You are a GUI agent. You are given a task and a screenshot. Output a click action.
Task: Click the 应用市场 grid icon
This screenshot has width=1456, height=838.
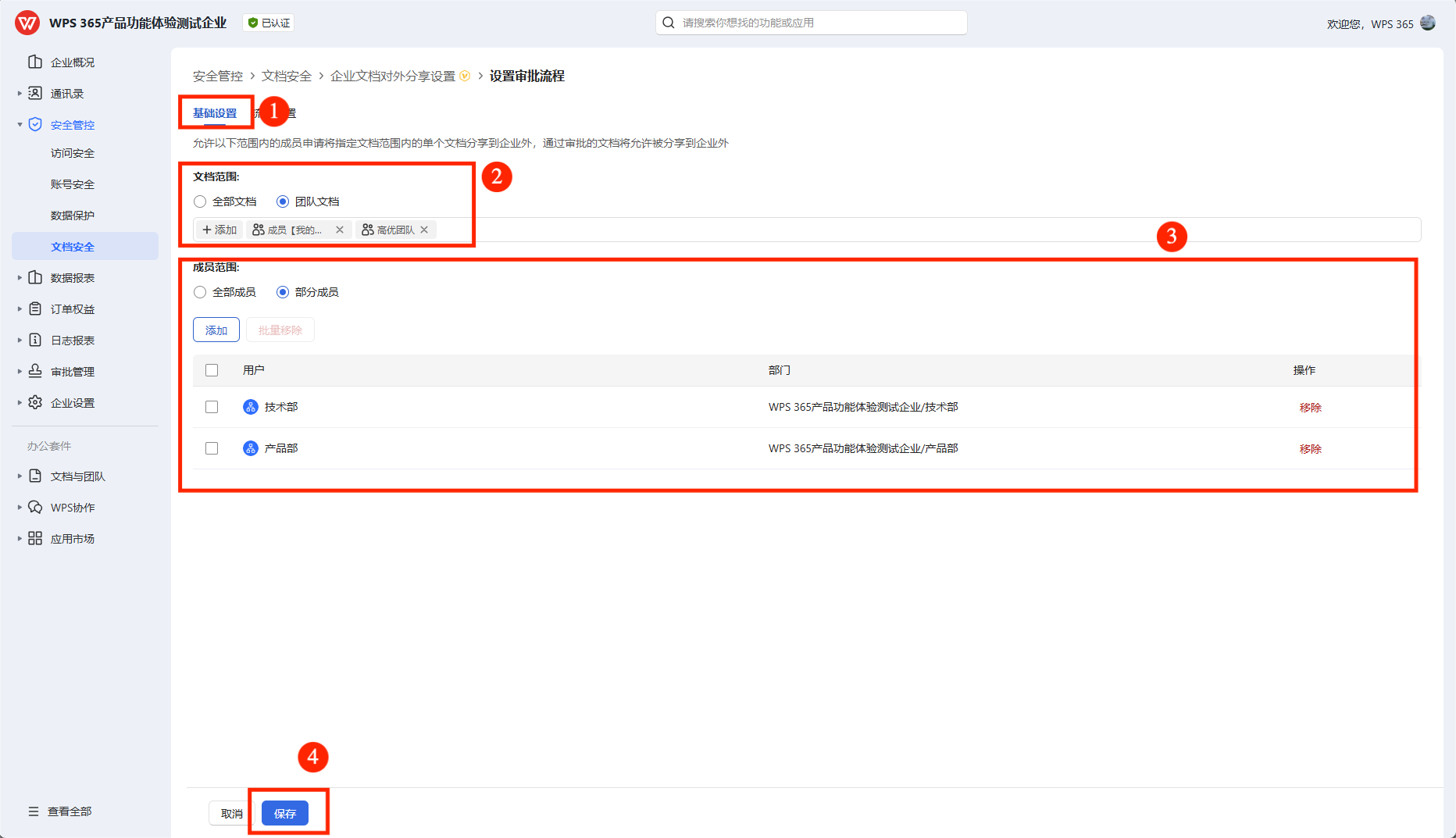[35, 538]
